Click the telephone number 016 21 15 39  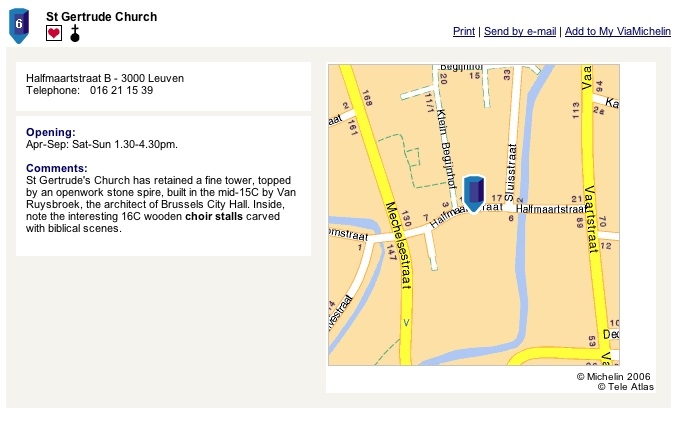pos(121,90)
